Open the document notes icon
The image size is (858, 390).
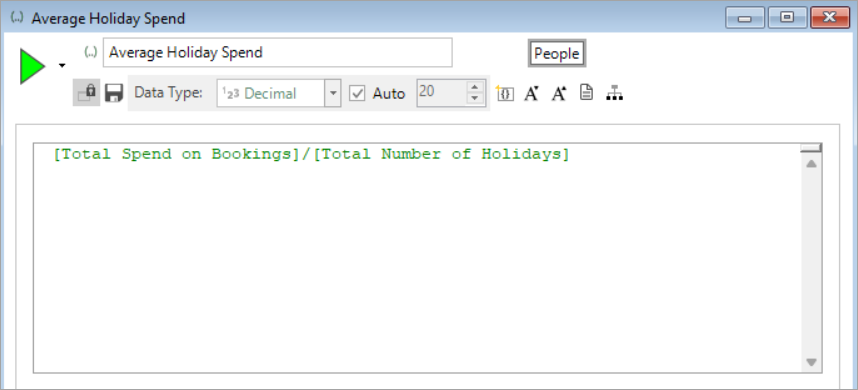click(586, 92)
